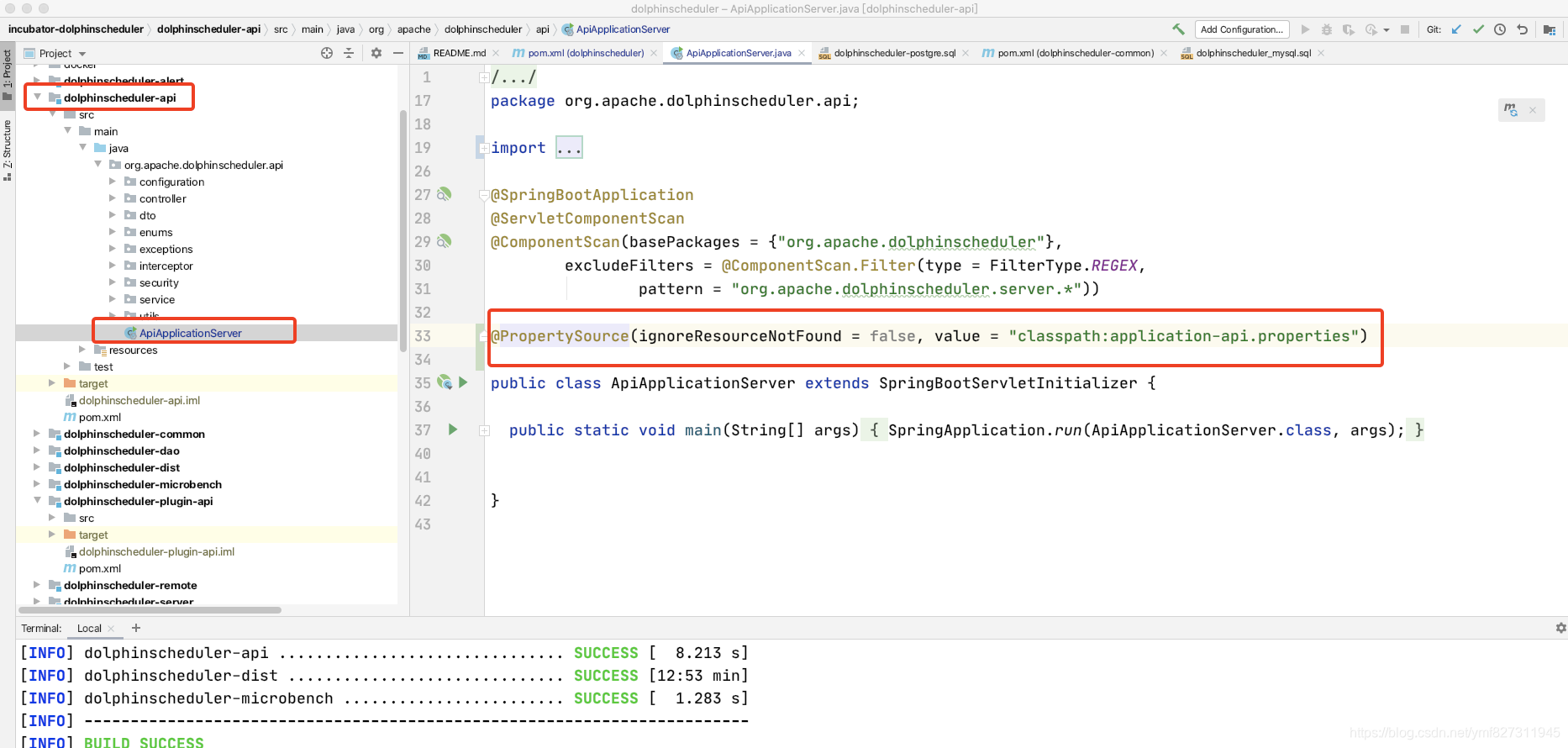This screenshot has height=748, width=1568.
Task: Click Run gutter icon beside main method
Action: click(453, 429)
